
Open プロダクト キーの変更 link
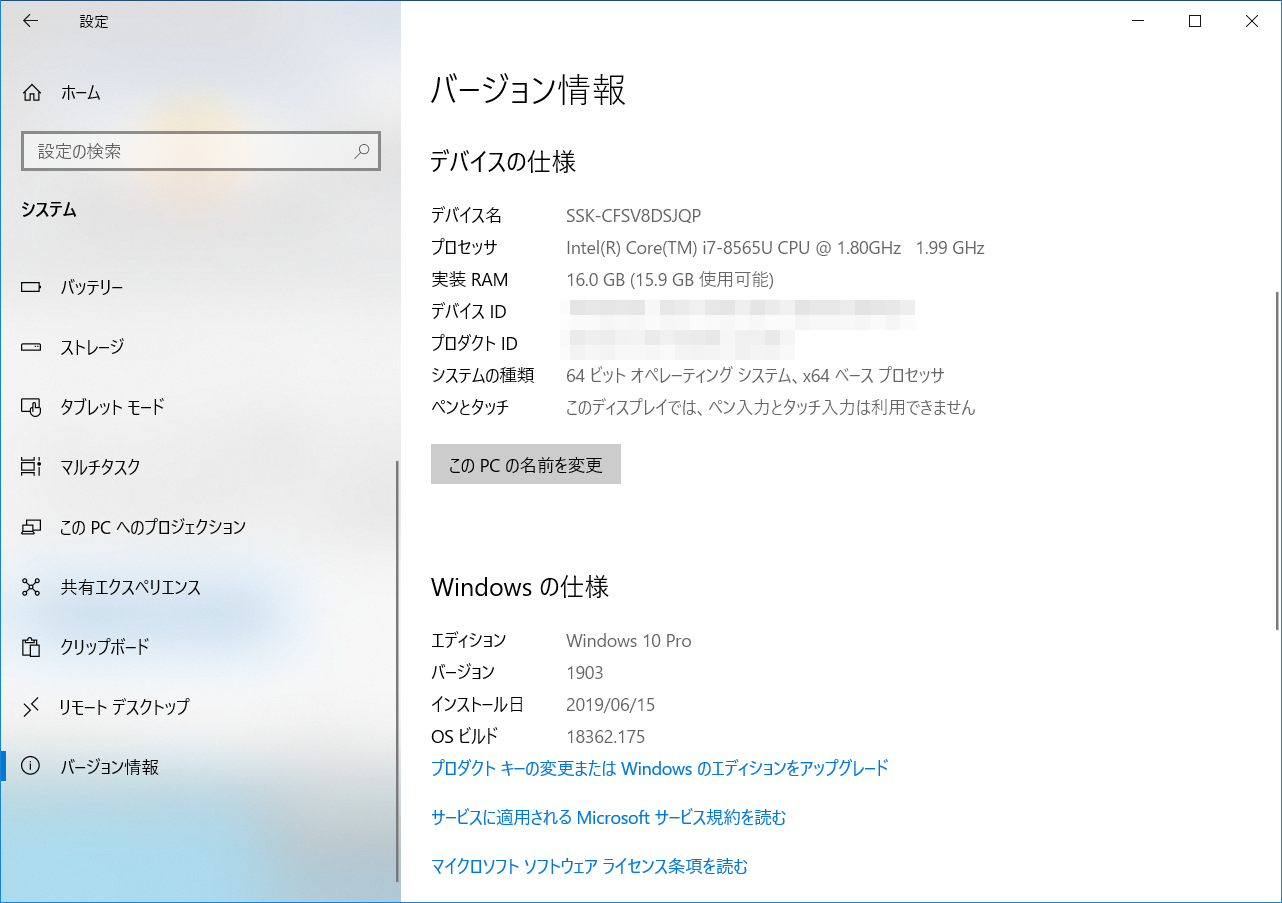[x=660, y=768]
